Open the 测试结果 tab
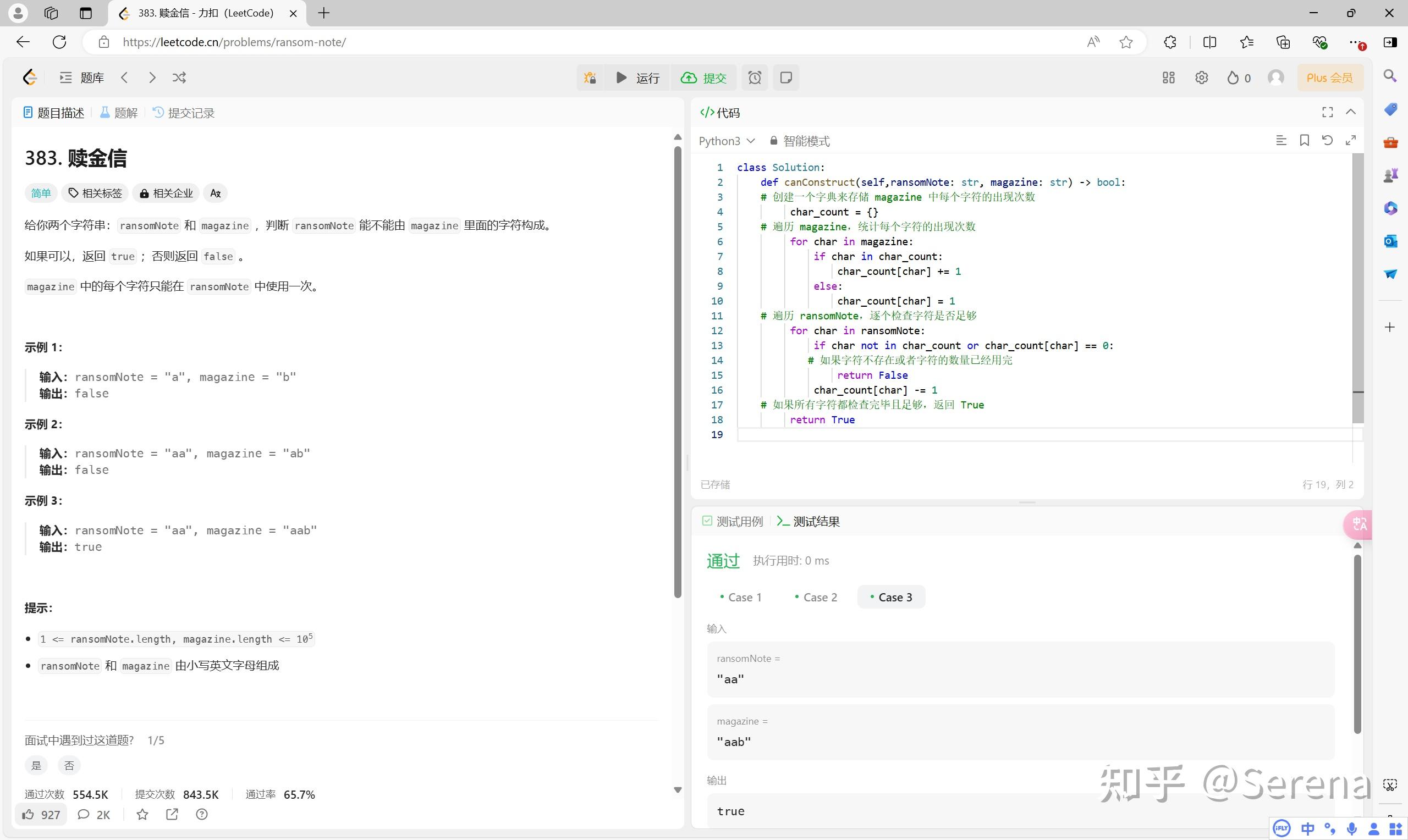This screenshot has width=1408, height=840. [x=807, y=521]
